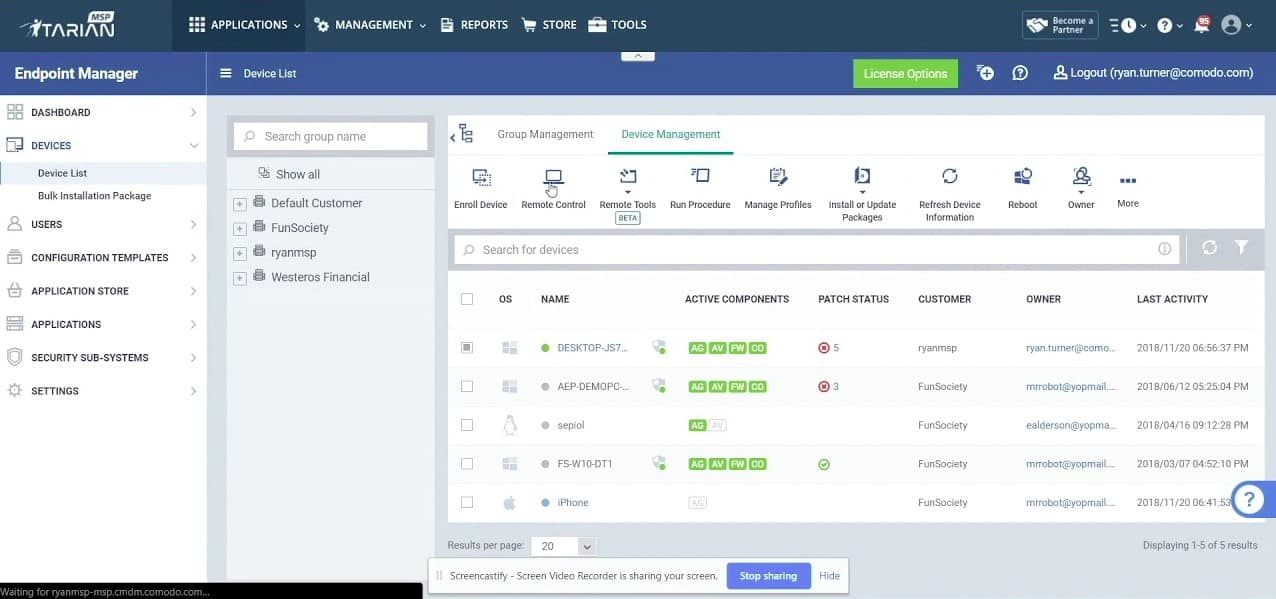
Task: Click the mrrobot owner link for AEP-DEMOPC
Action: coord(1070,386)
